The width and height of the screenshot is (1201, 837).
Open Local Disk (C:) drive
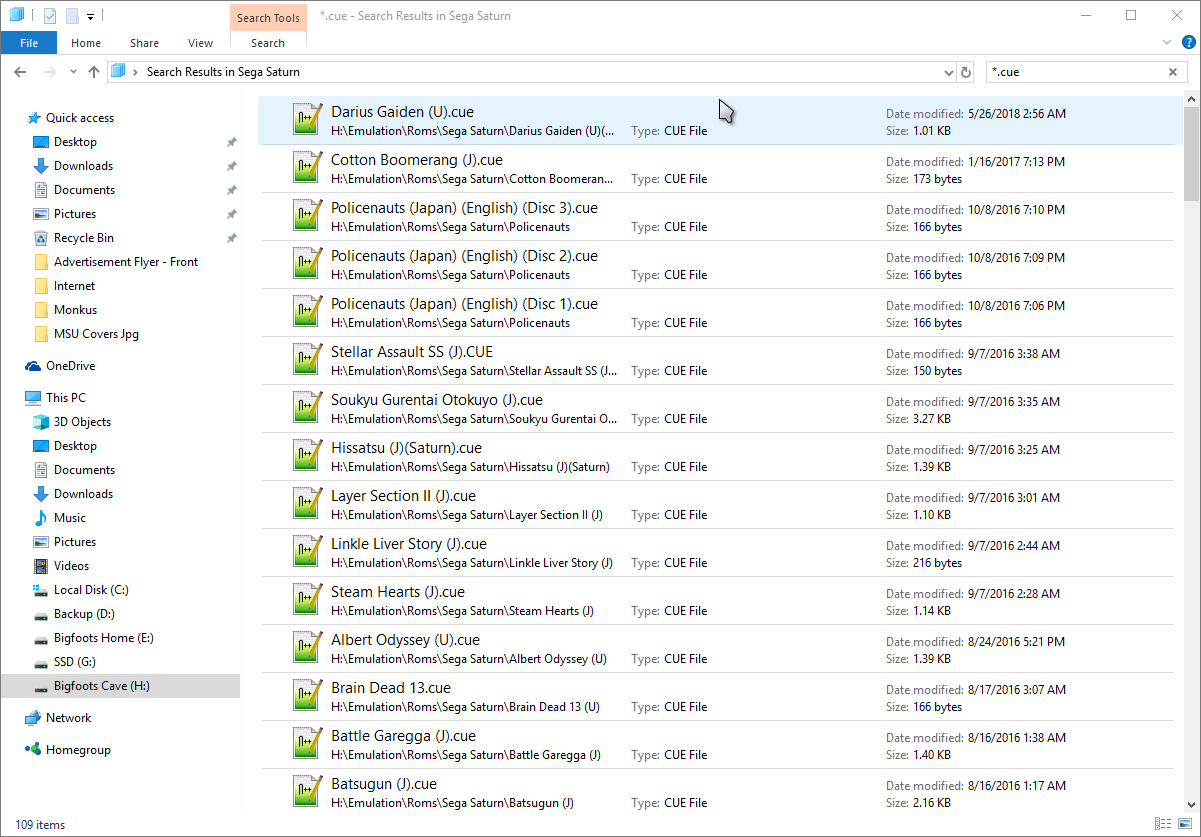click(x=91, y=590)
